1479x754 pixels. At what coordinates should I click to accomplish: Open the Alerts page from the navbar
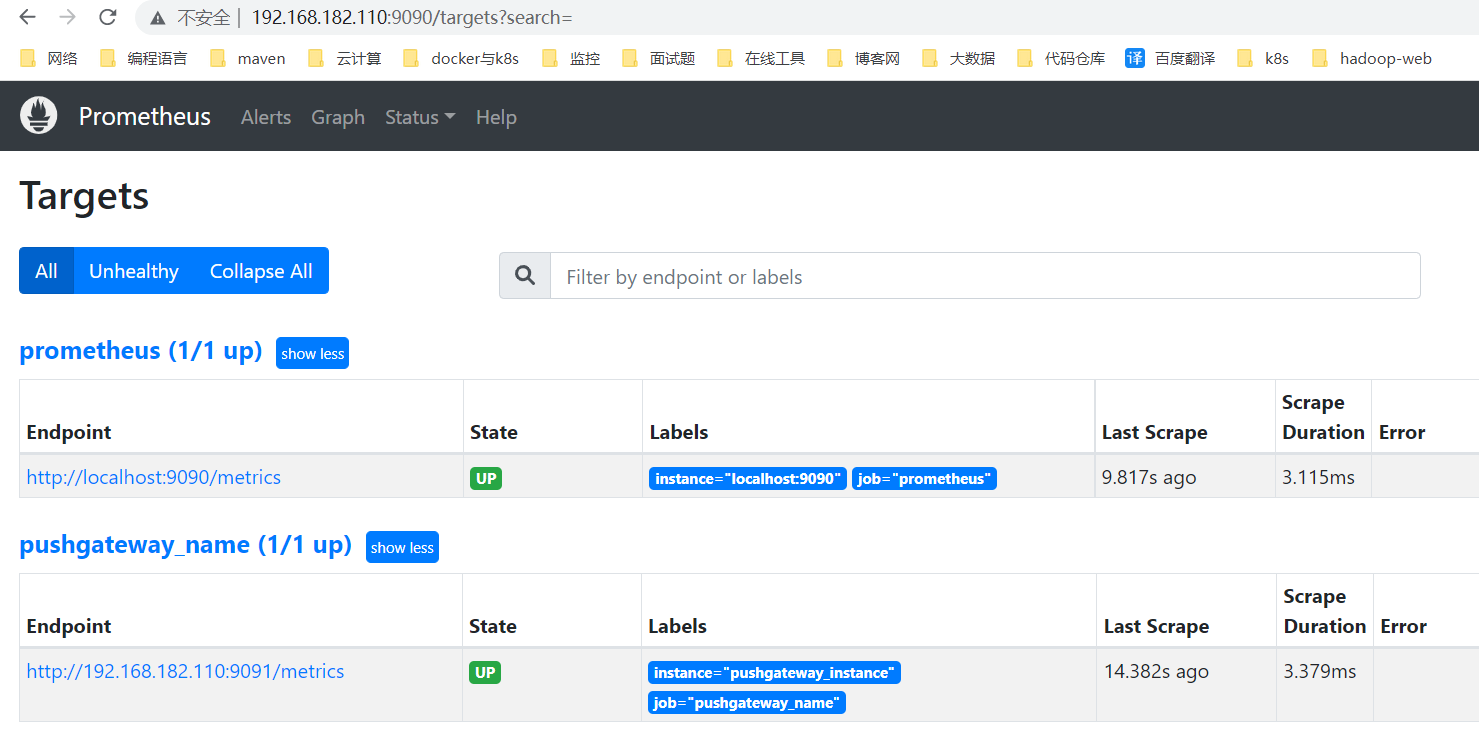point(265,117)
